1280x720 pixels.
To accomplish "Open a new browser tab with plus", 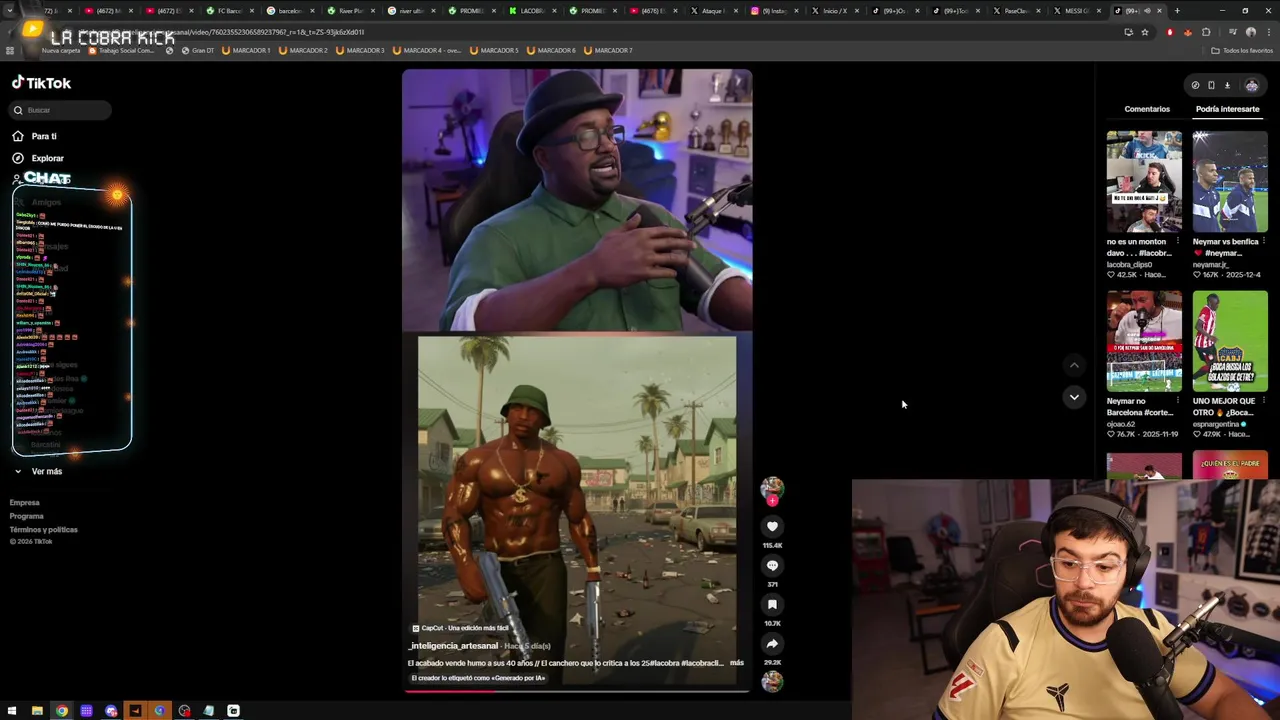I will coord(1177,11).
